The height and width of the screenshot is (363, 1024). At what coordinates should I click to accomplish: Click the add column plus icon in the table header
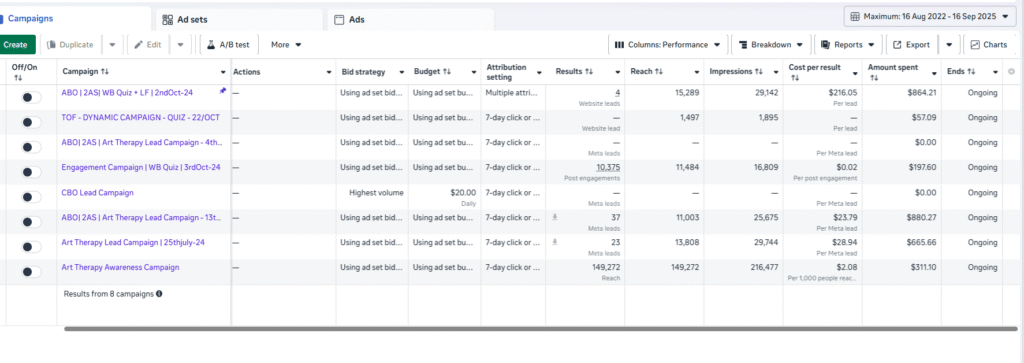point(1012,71)
